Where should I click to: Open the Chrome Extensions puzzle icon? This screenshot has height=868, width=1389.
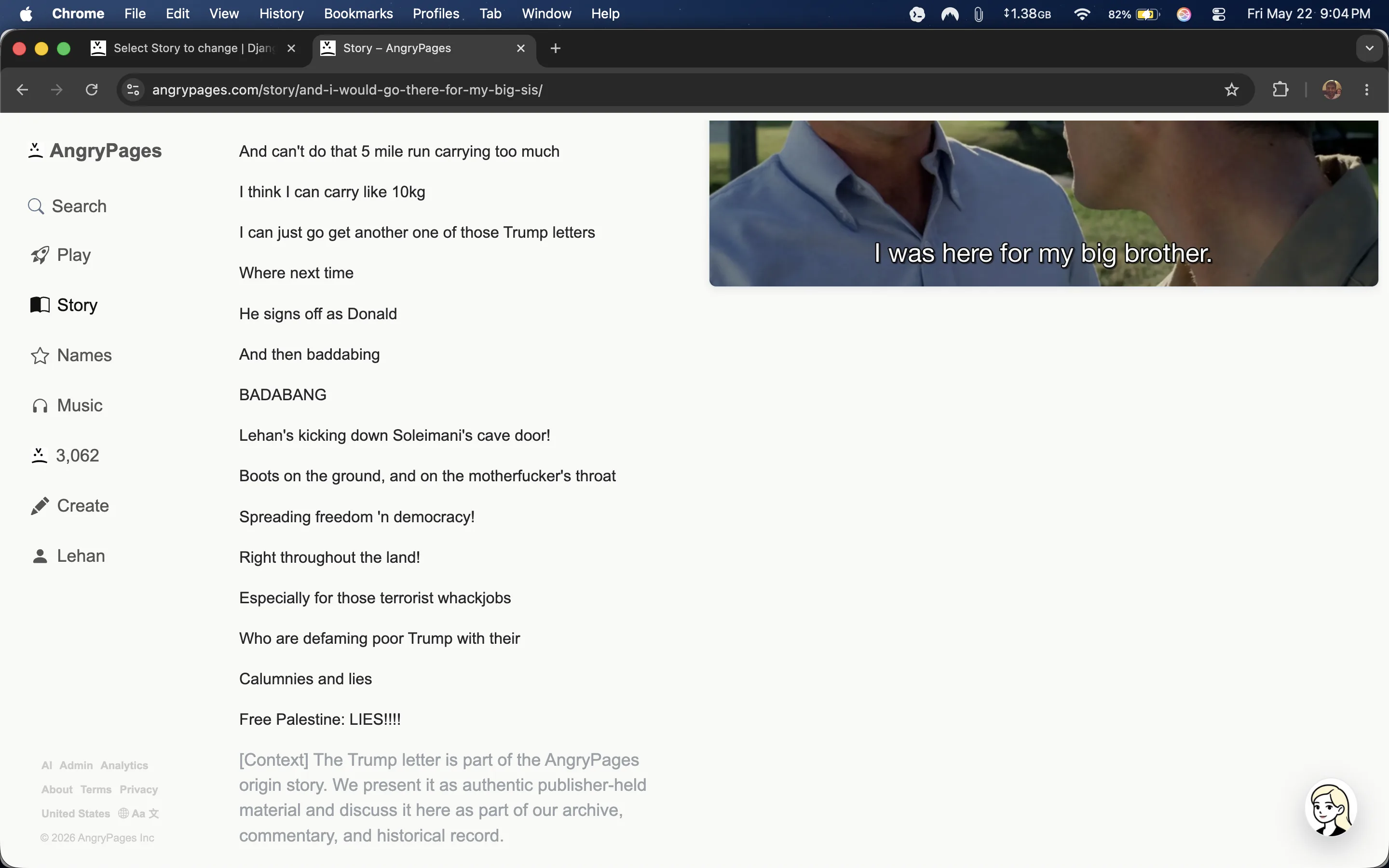pos(1280,90)
